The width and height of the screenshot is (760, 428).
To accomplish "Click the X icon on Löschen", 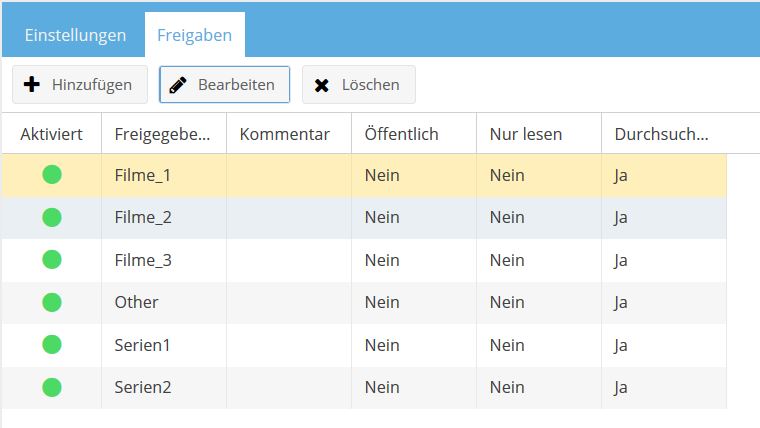I will pos(321,85).
